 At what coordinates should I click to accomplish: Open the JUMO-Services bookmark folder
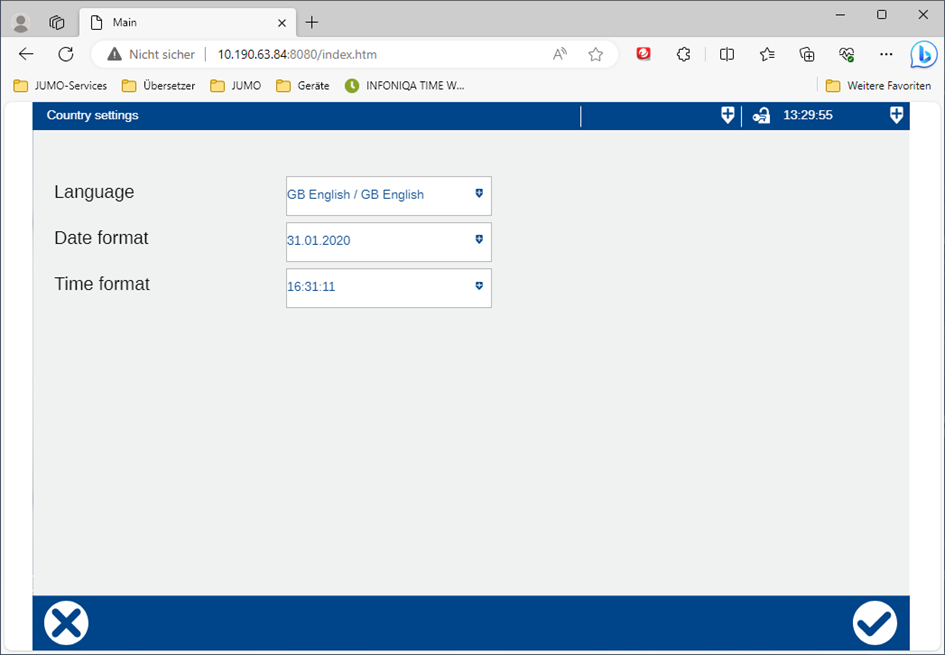[x=60, y=86]
